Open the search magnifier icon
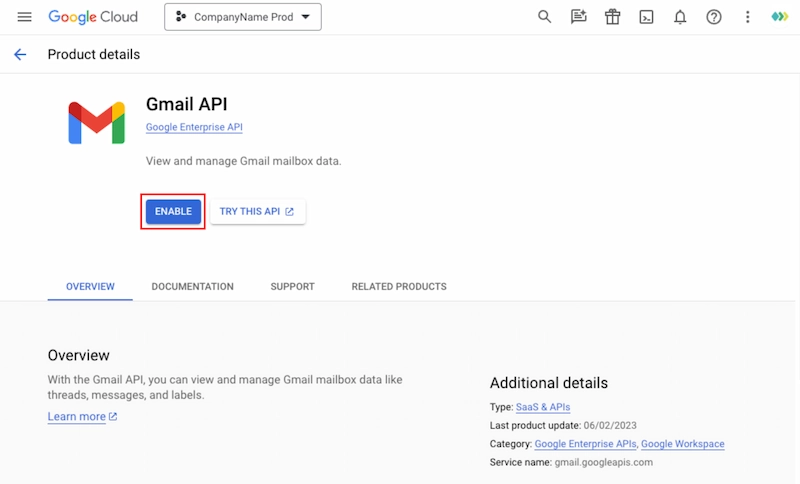Viewport: 800px width, 484px height. pyautogui.click(x=544, y=17)
